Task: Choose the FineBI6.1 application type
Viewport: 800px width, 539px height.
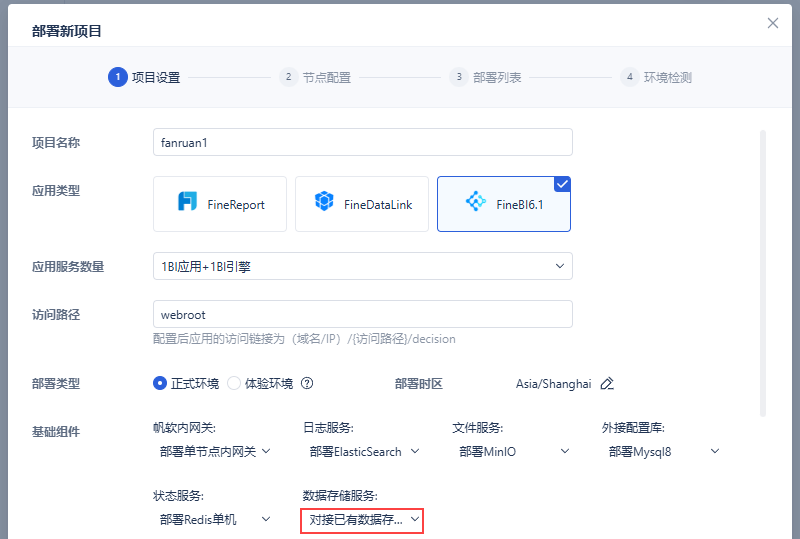Action: (504, 204)
